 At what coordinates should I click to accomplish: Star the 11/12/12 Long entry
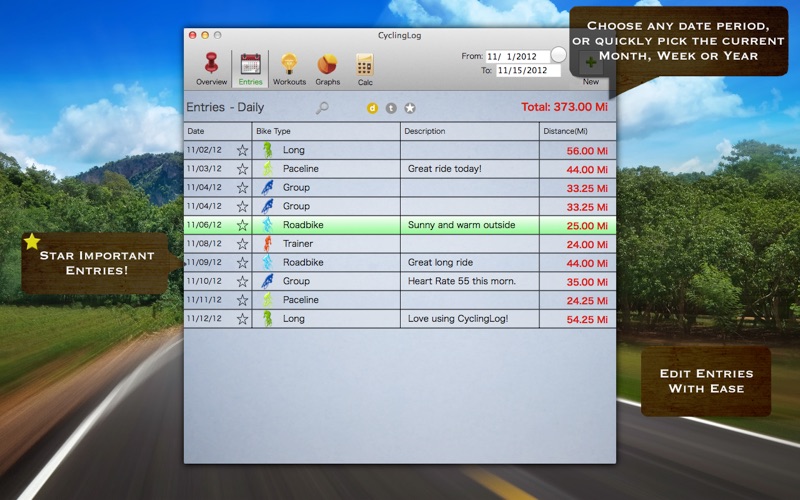(242, 319)
